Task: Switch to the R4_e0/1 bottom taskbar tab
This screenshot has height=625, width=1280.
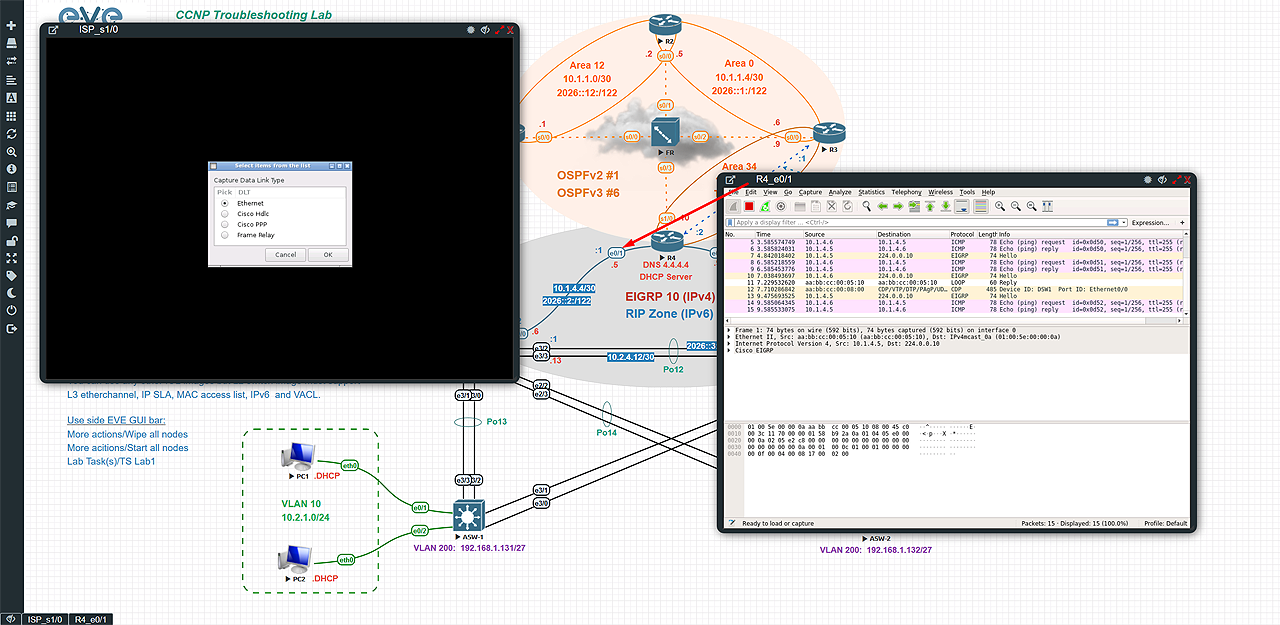Action: pyautogui.click(x=93, y=619)
